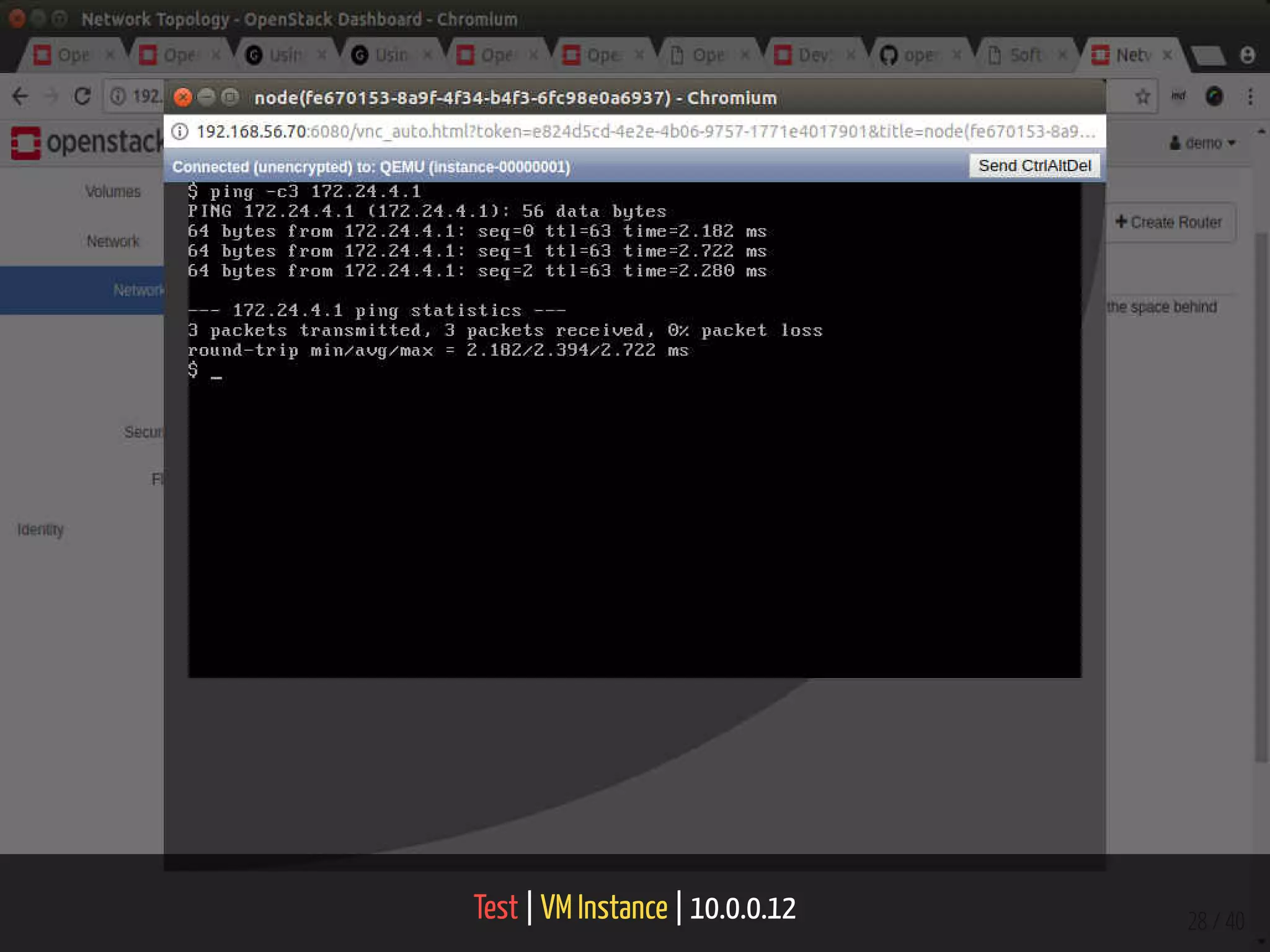Click the page vertical scrollbar
This screenshot has height=952, width=1270.
(x=1261, y=496)
